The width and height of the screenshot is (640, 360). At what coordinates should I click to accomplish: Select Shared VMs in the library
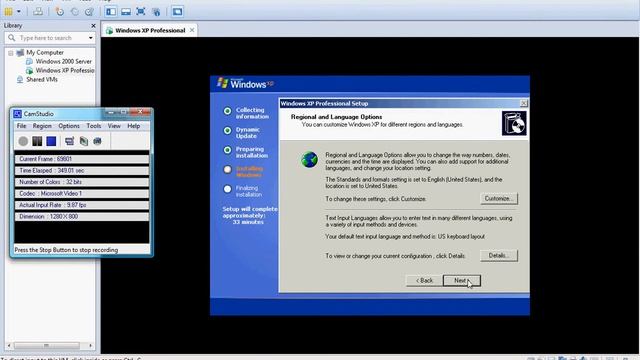(42, 79)
